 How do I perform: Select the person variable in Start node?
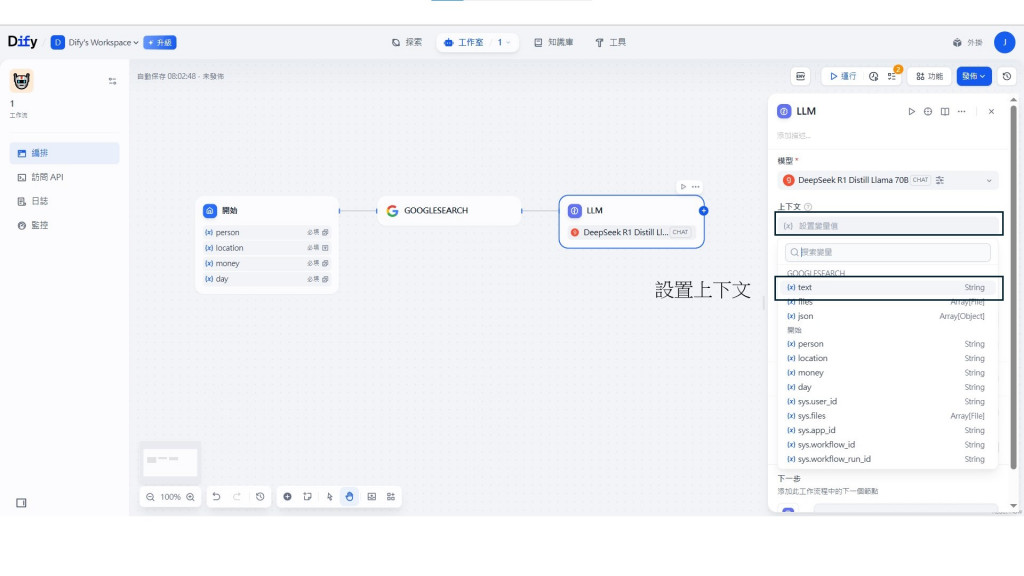tap(266, 232)
